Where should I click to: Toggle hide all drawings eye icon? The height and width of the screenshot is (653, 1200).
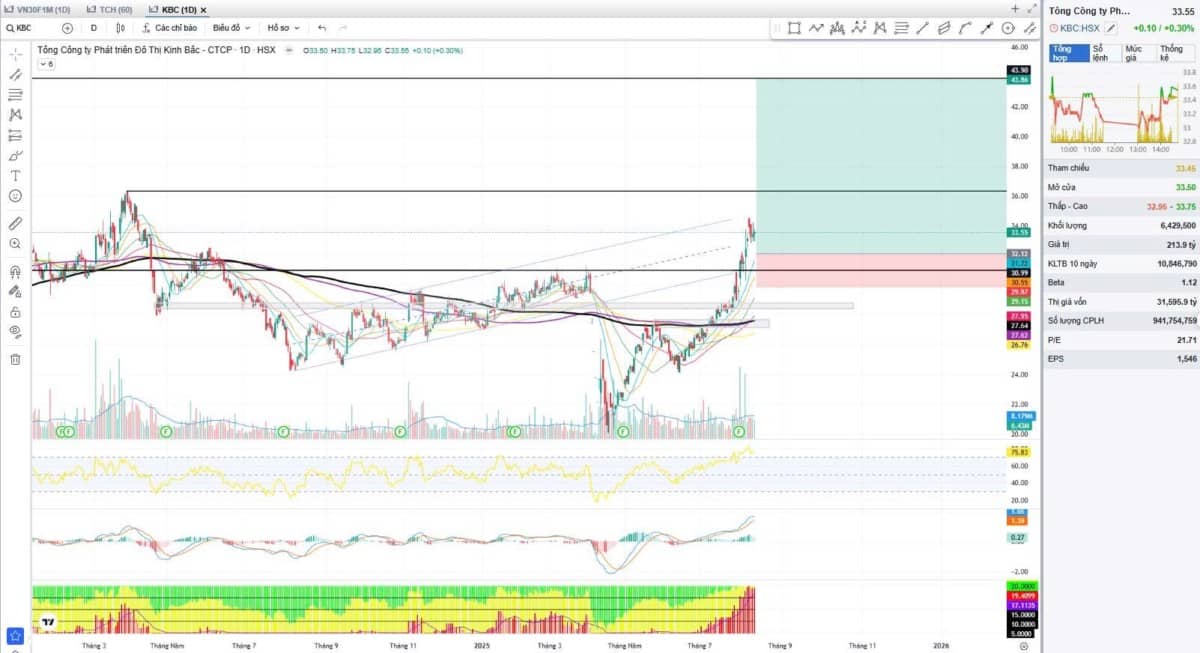coord(15,330)
